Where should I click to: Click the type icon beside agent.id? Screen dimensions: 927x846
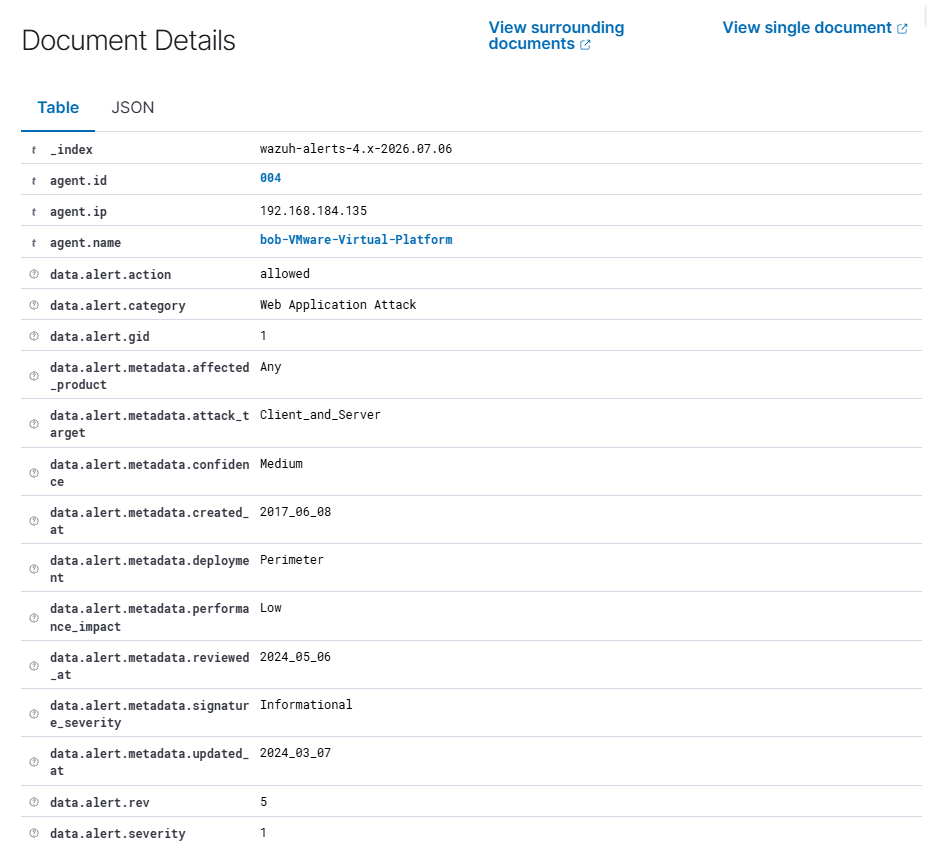[x=34, y=181]
